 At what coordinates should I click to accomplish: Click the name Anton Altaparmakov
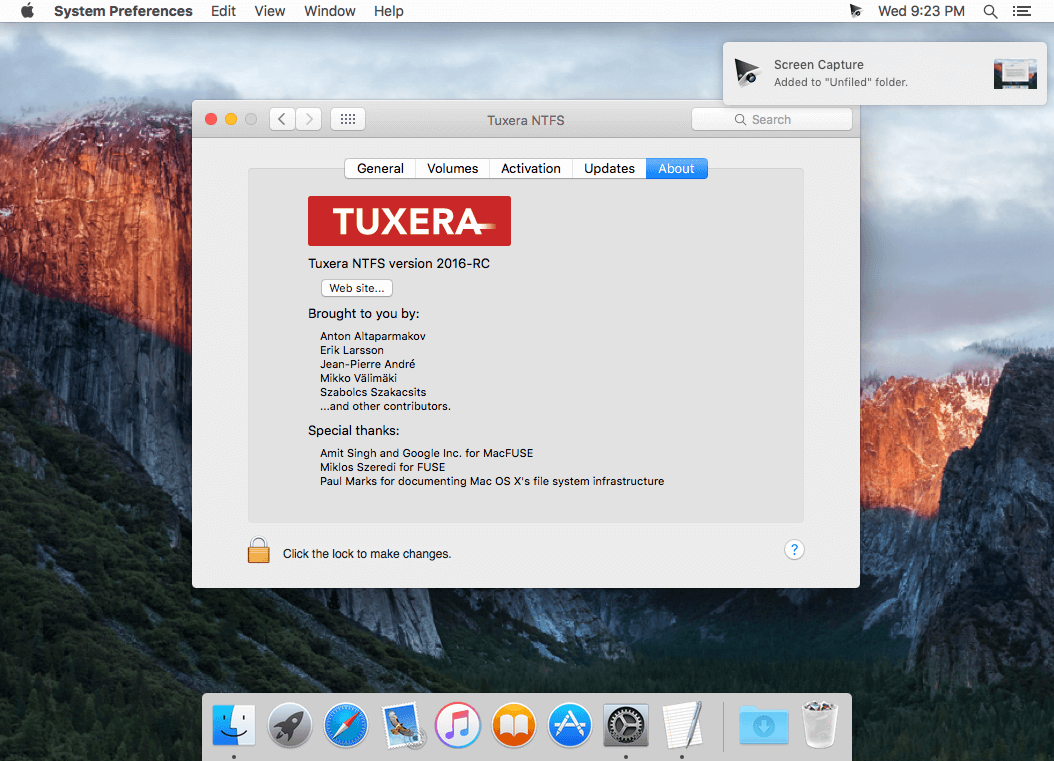coord(372,336)
